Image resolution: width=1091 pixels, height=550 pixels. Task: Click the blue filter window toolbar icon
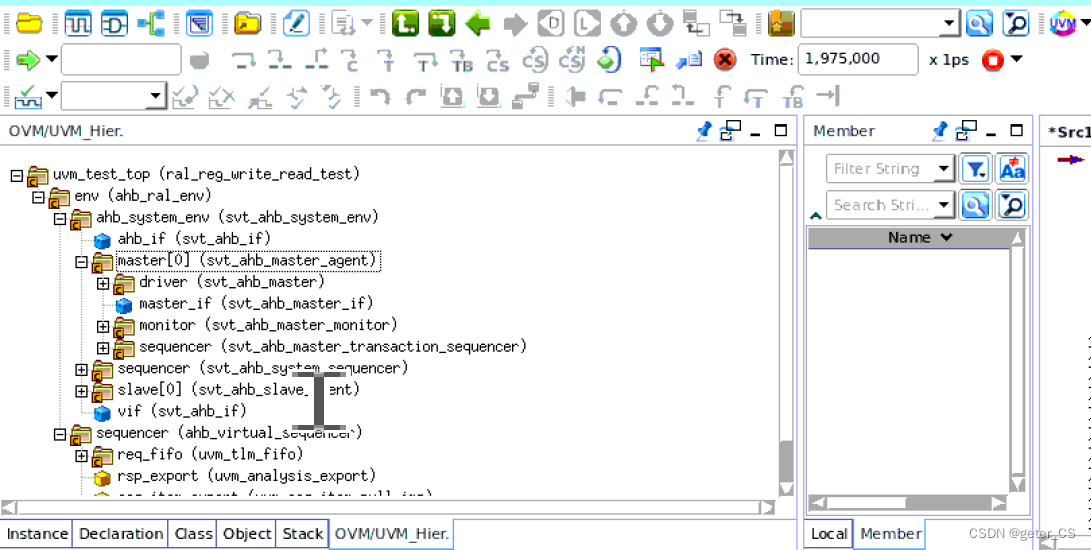199,24
